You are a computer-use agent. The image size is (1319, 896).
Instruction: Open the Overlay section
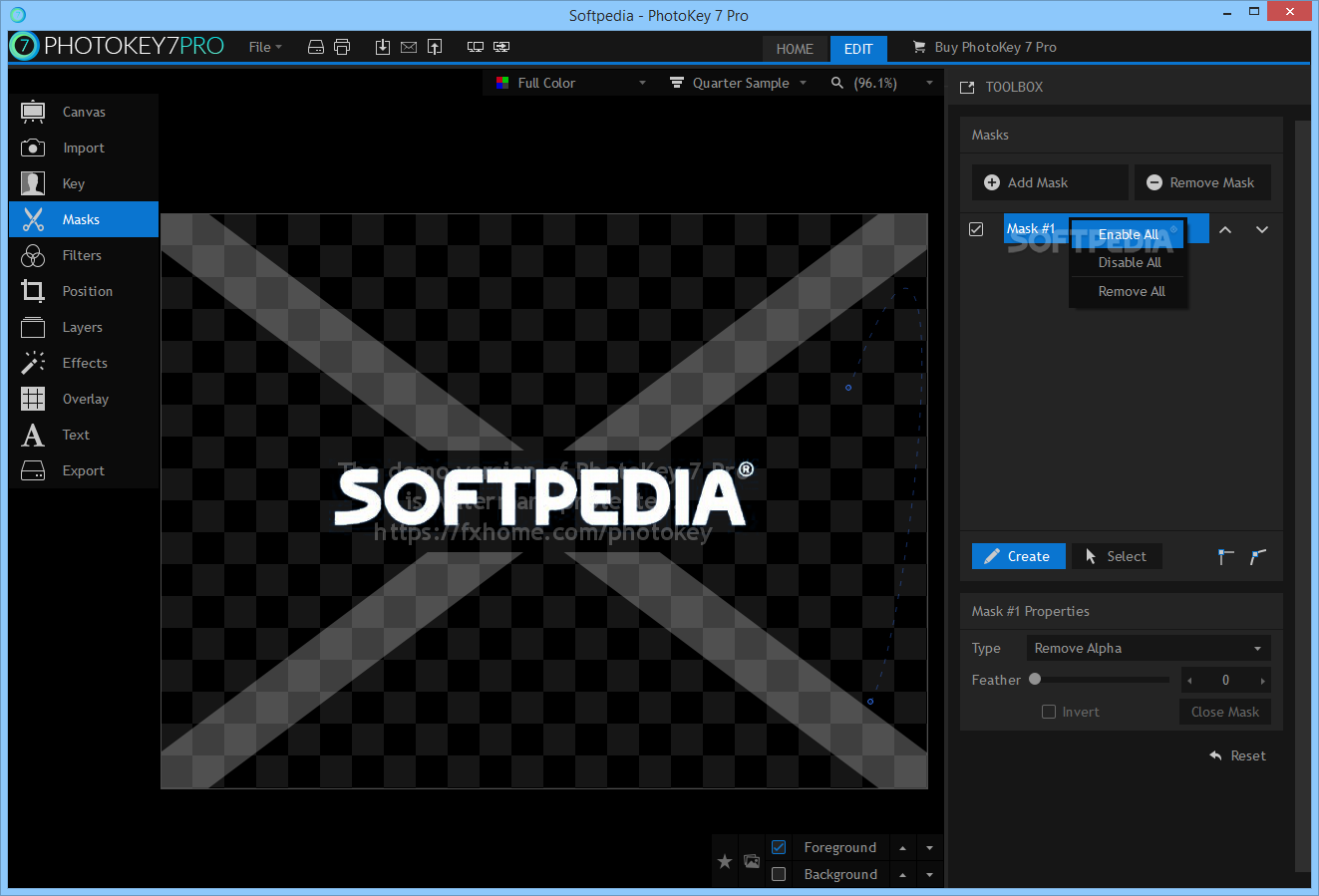tap(84, 399)
